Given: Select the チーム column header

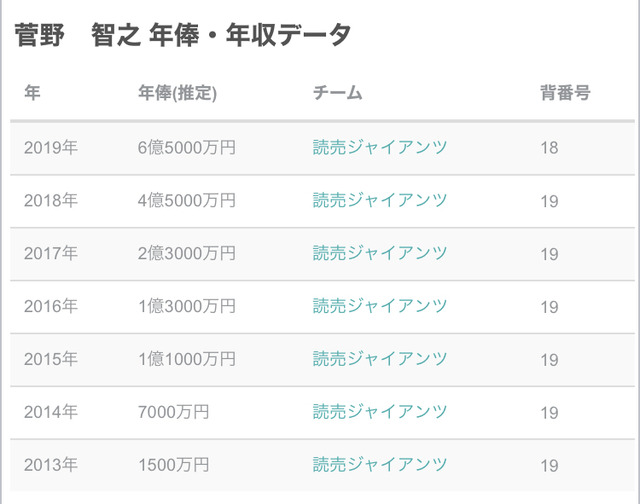Looking at the screenshot, I should [x=337, y=94].
